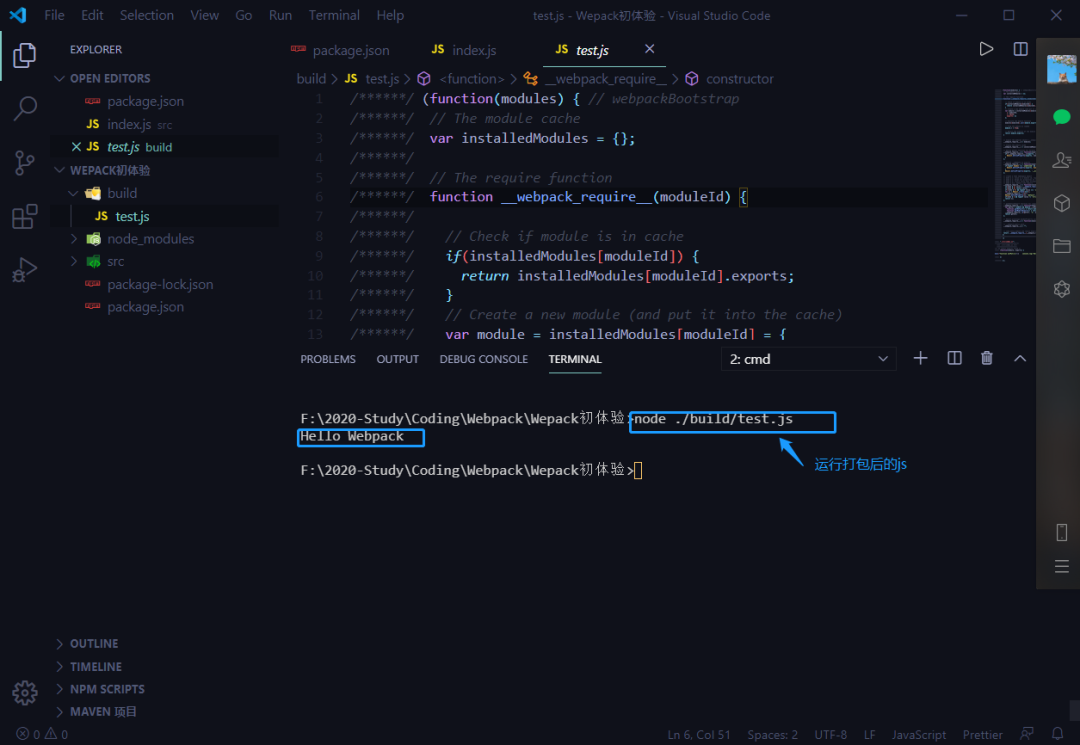Image resolution: width=1080 pixels, height=745 pixels.
Task: Click the folder icon in right sidebar
Action: click(1061, 246)
